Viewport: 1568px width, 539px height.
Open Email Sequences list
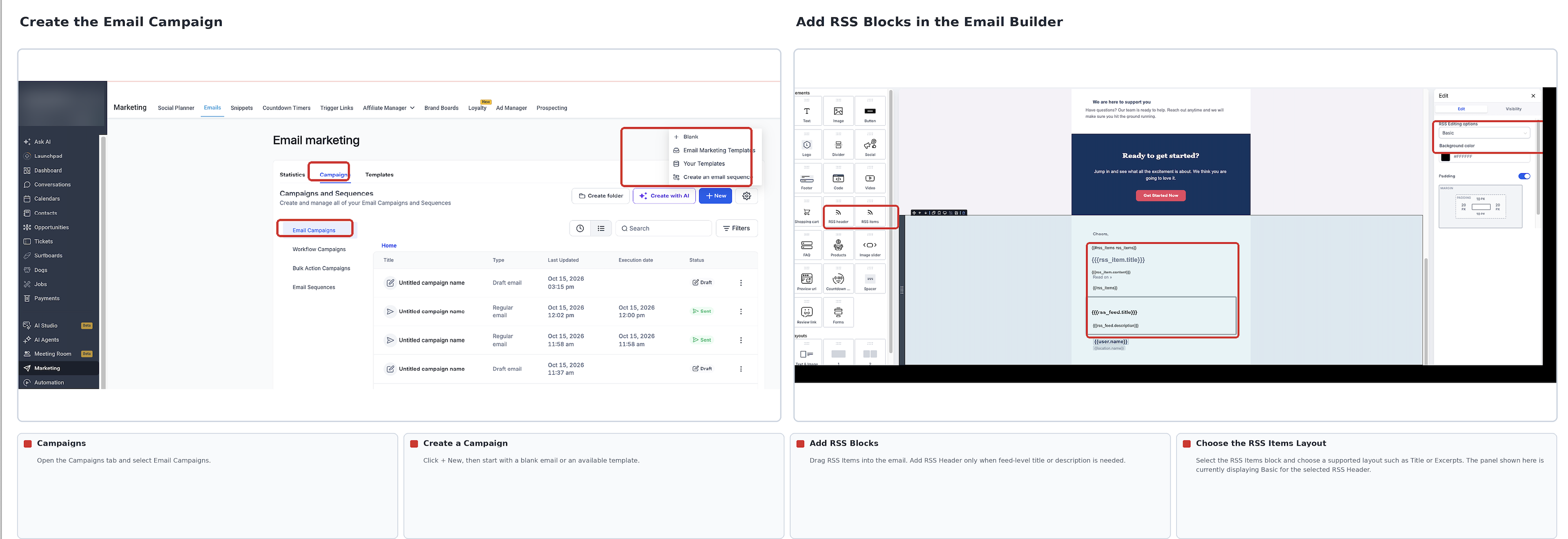pyautogui.click(x=314, y=287)
